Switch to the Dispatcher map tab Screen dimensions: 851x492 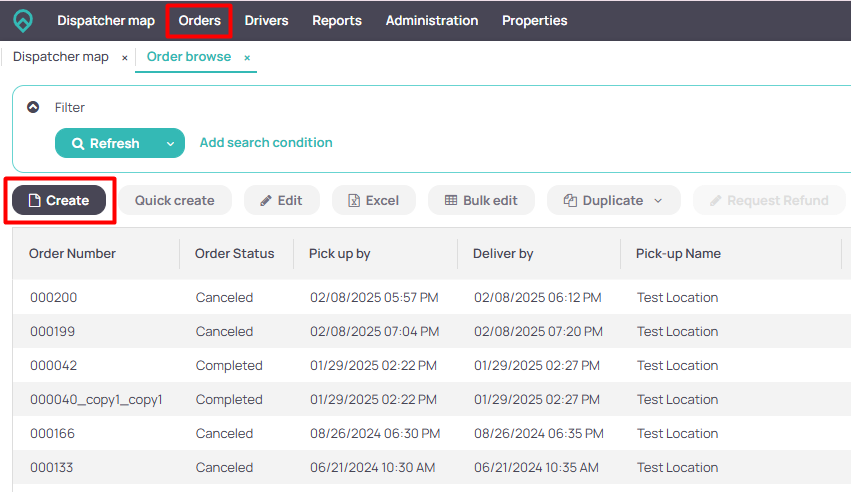tap(61, 57)
